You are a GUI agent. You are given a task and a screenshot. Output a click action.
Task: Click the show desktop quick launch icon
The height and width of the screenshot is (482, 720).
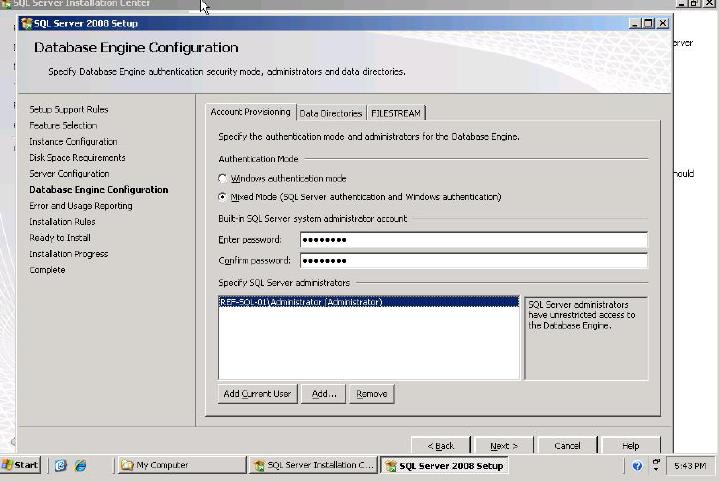point(61,465)
